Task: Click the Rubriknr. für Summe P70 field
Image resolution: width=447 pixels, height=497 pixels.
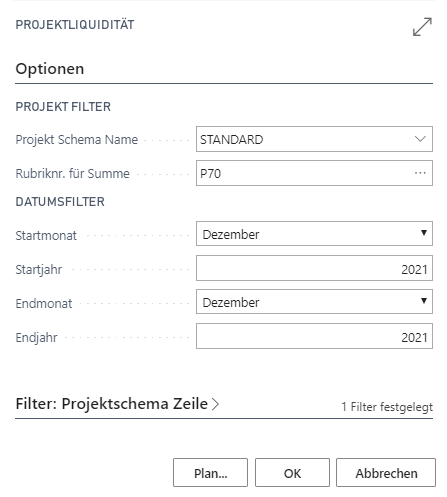Action: tap(314, 173)
